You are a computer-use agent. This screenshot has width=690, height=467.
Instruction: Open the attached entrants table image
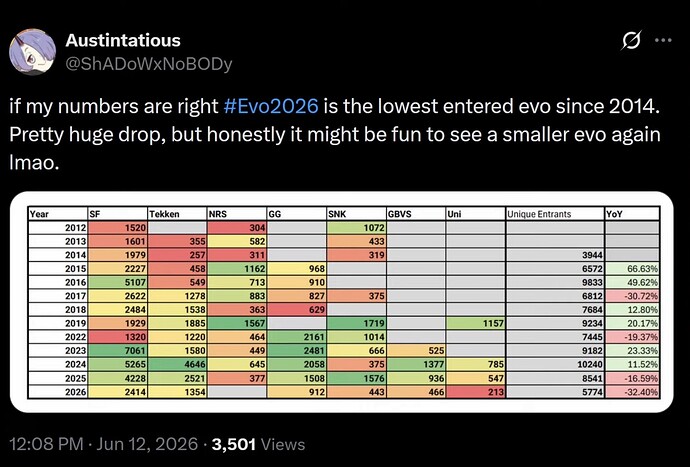(341, 302)
